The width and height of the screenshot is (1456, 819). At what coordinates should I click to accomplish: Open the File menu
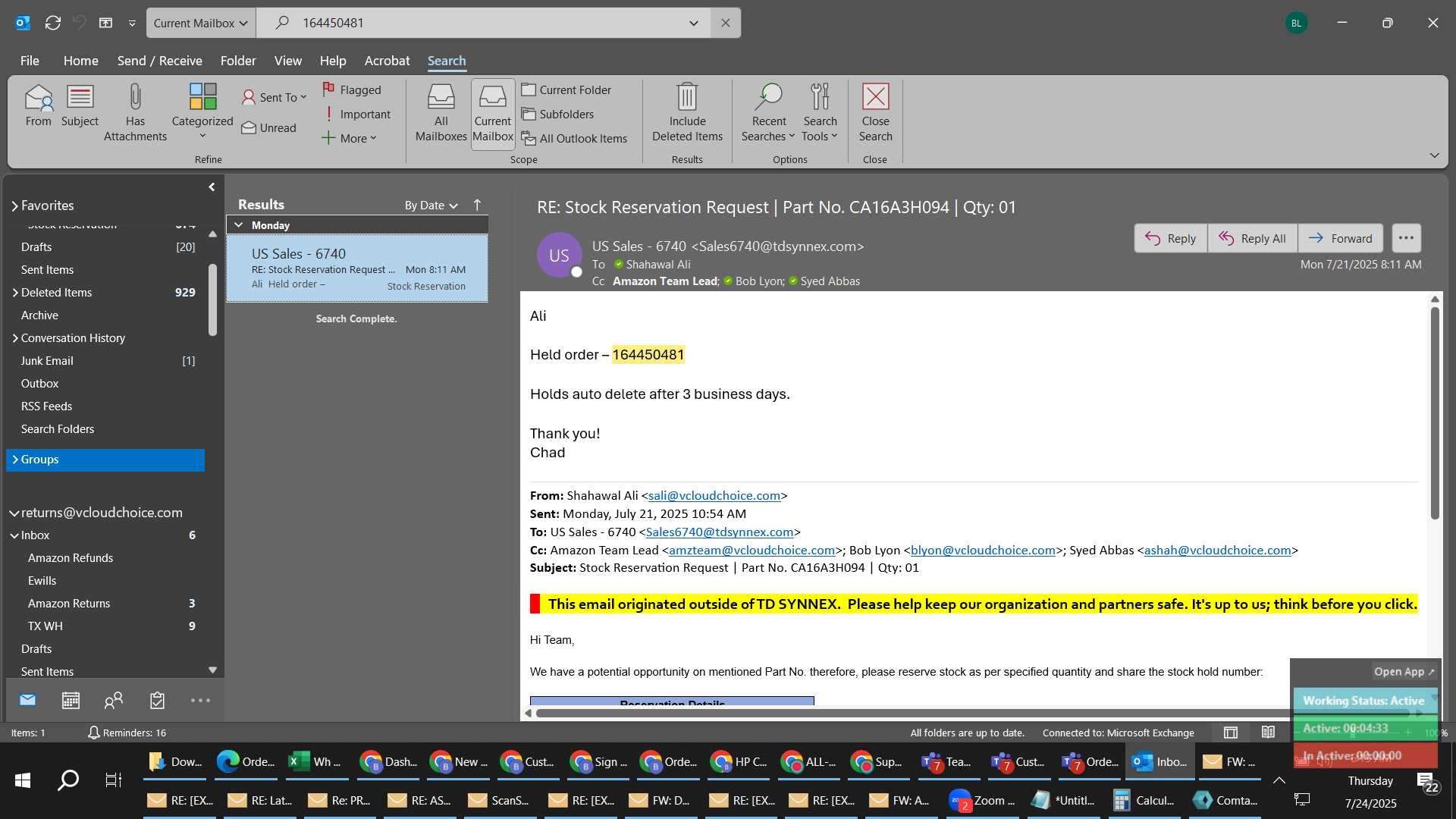(30, 61)
